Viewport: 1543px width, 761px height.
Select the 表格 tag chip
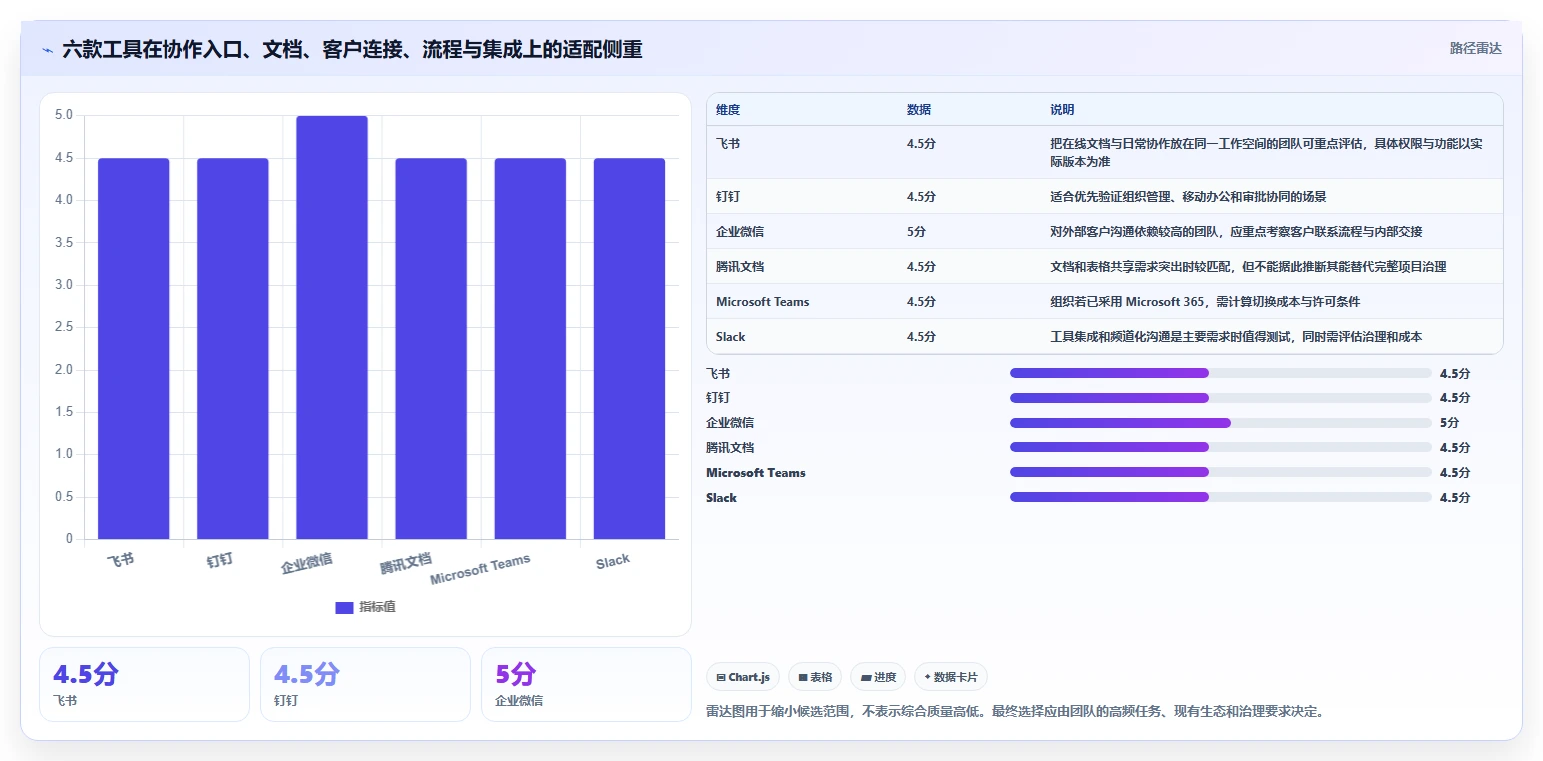[815, 677]
